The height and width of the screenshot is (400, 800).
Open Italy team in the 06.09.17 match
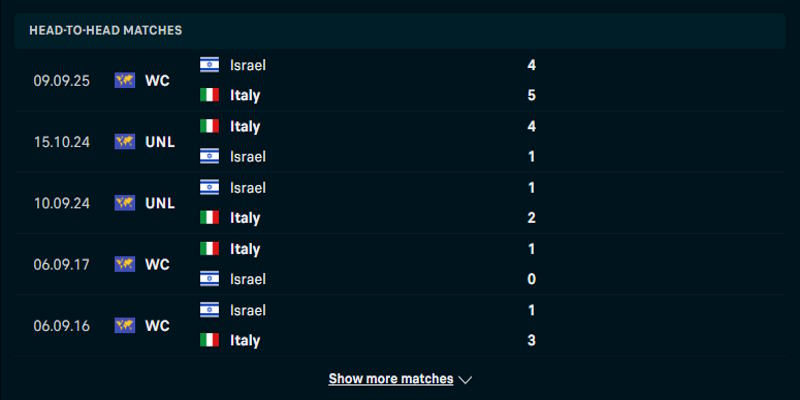click(245, 249)
